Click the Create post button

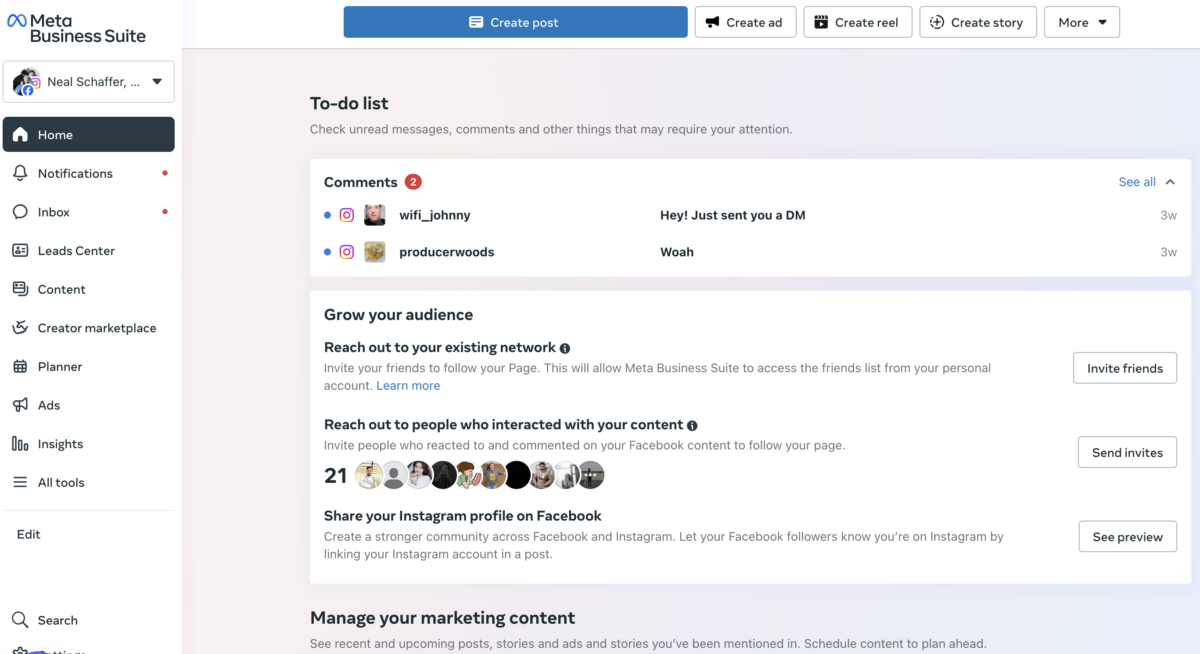[515, 22]
